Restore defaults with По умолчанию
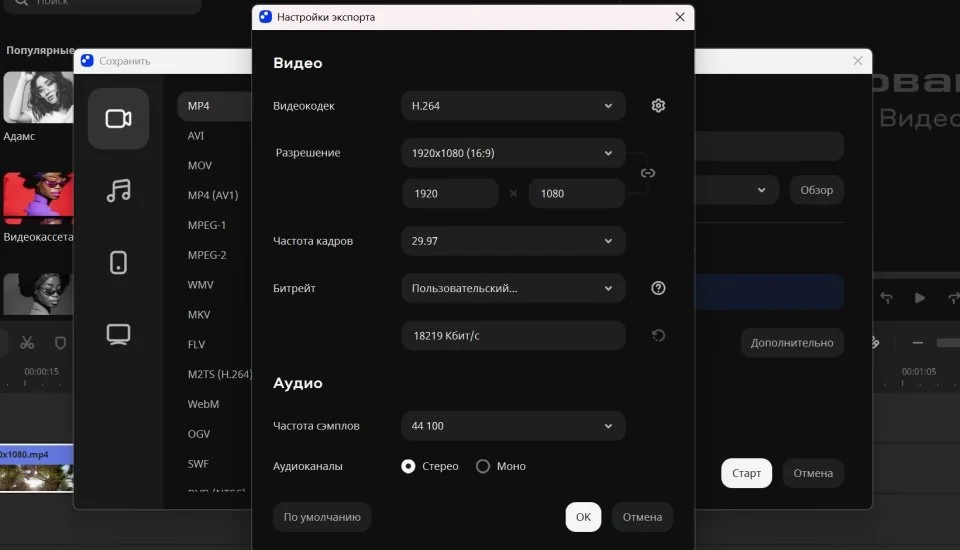This screenshot has height=550, width=960. (x=322, y=518)
